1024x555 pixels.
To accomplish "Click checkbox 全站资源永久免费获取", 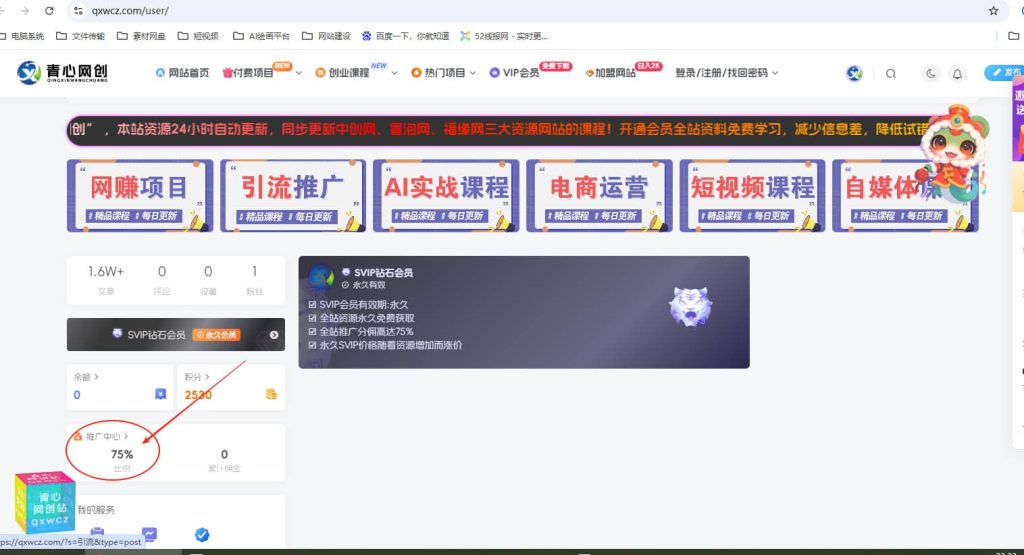I will tap(312, 318).
